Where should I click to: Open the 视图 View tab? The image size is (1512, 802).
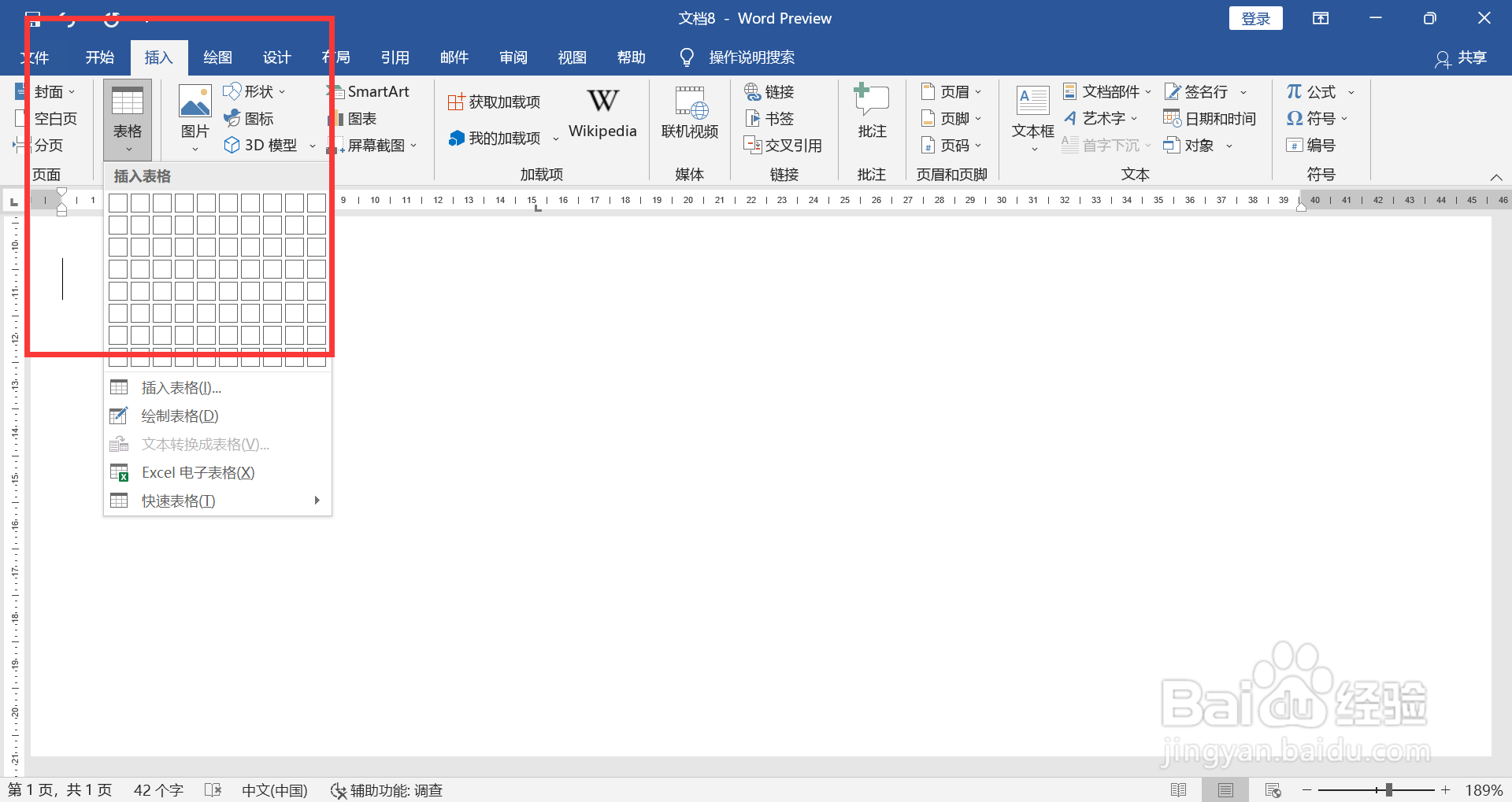[572, 57]
